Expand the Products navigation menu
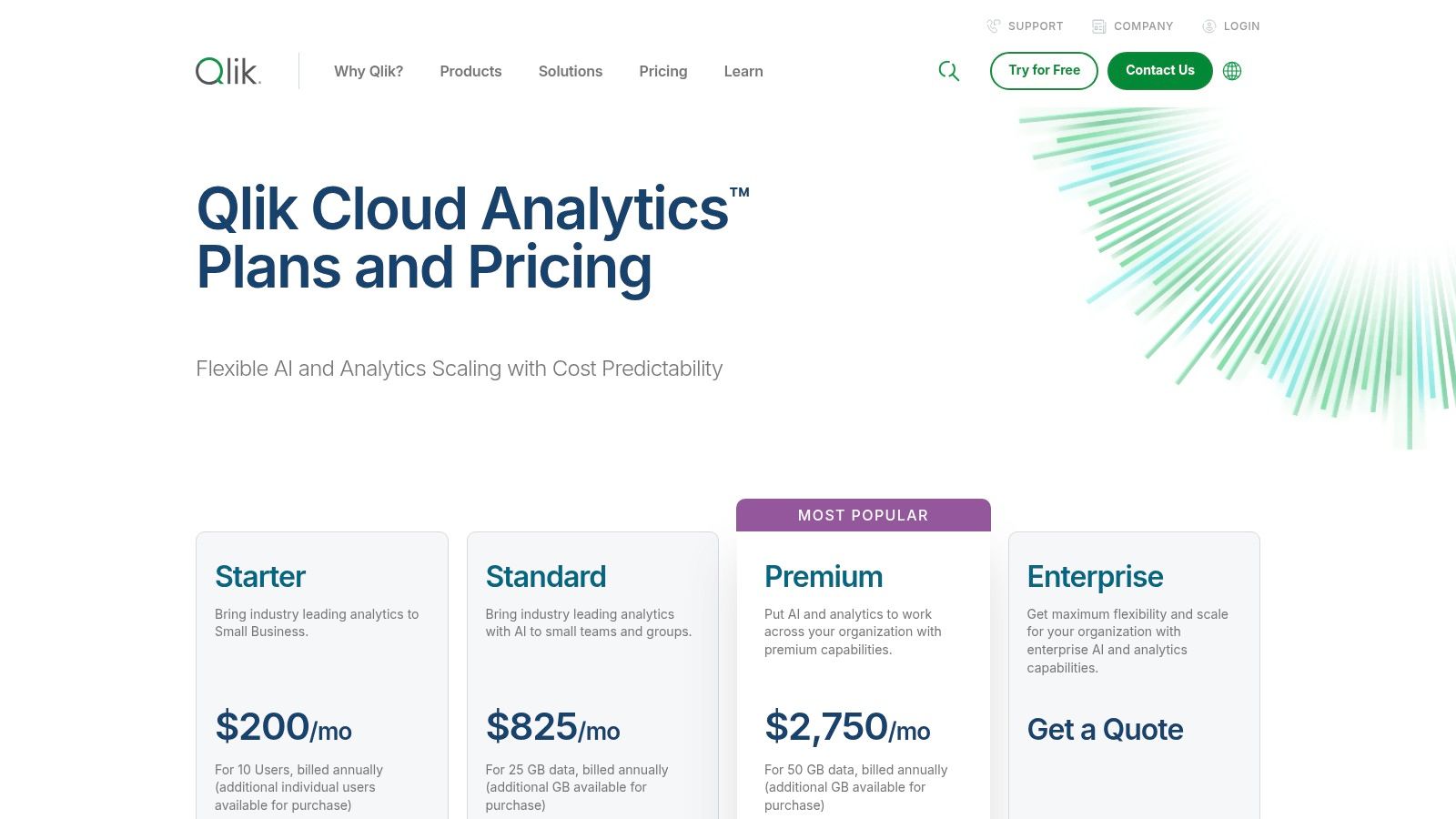Screen dimensions: 1456x819 click(470, 71)
